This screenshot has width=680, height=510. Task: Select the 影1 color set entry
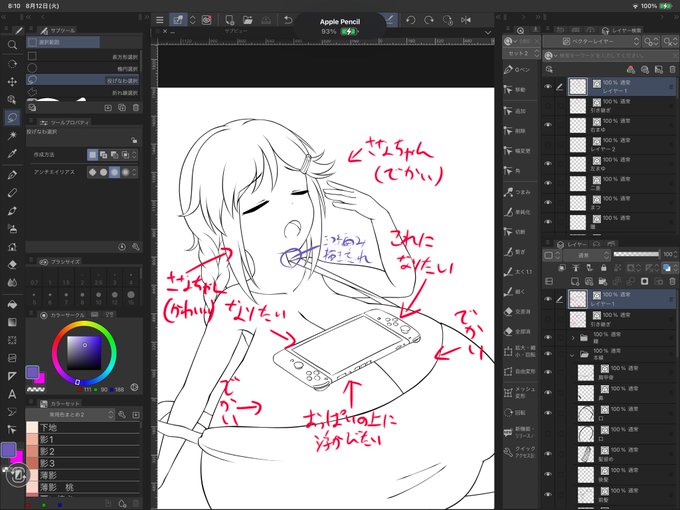pos(83,439)
